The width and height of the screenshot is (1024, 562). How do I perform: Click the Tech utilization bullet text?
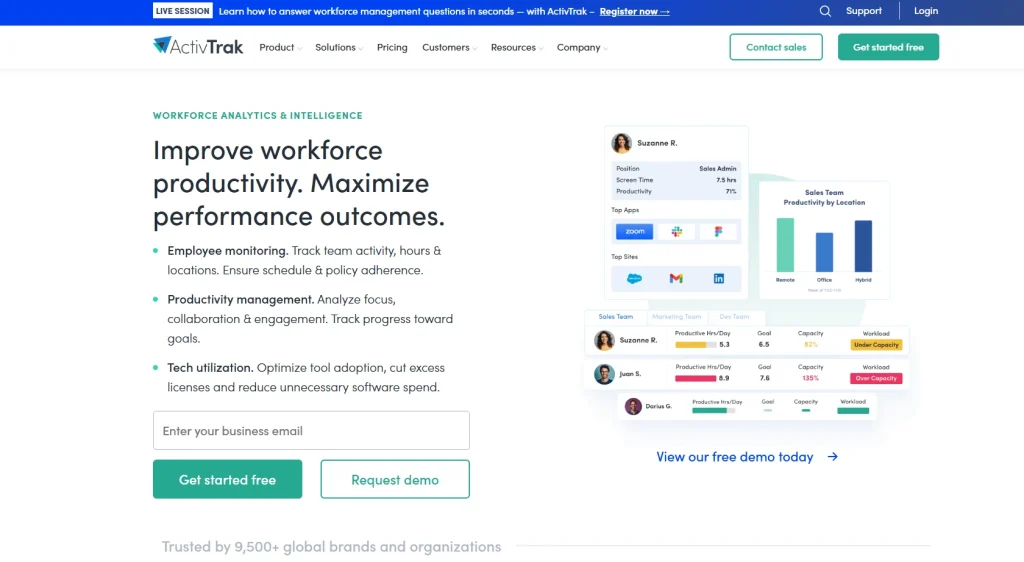304,377
